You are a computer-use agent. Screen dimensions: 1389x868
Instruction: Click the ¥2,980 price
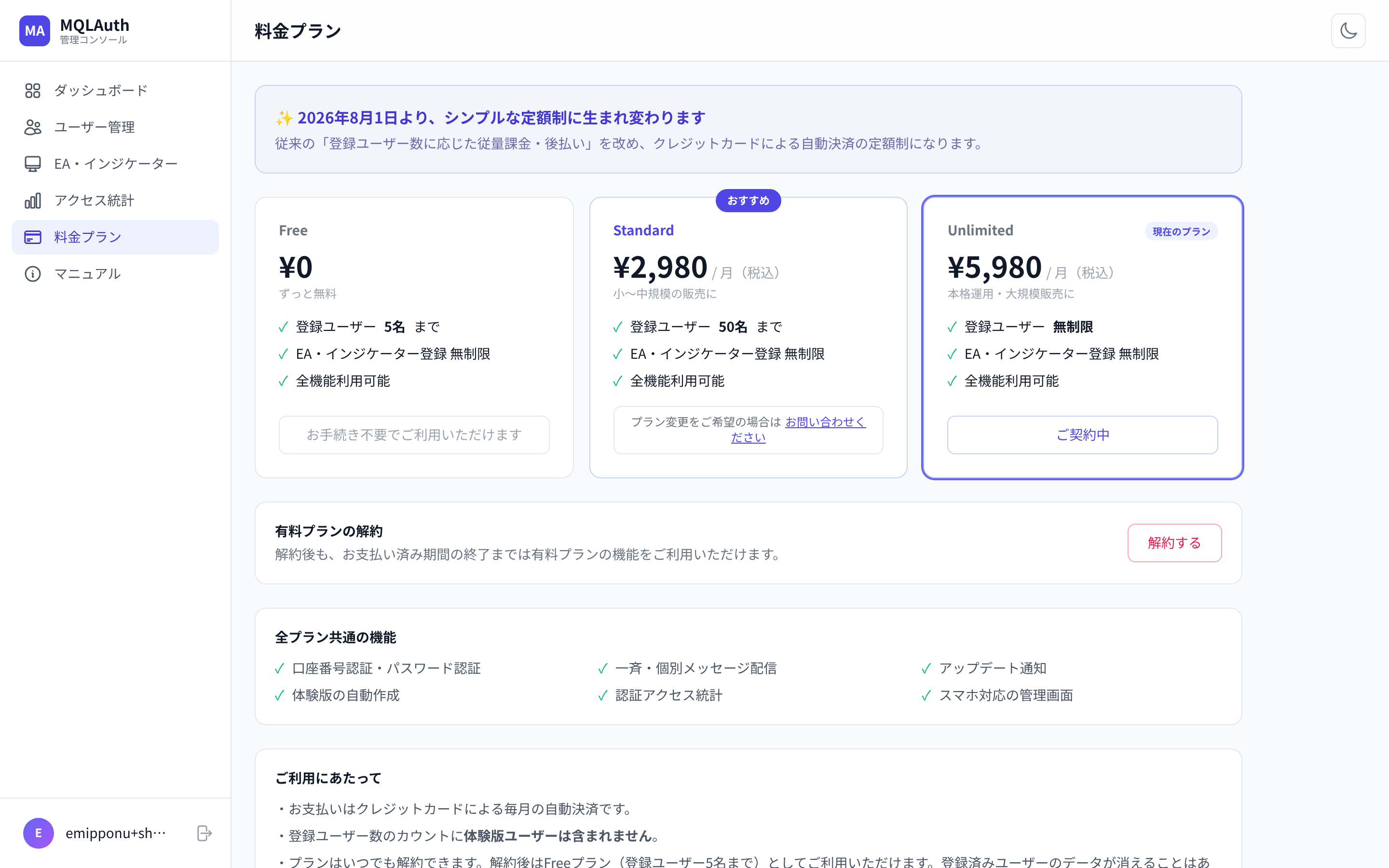pyautogui.click(x=660, y=267)
